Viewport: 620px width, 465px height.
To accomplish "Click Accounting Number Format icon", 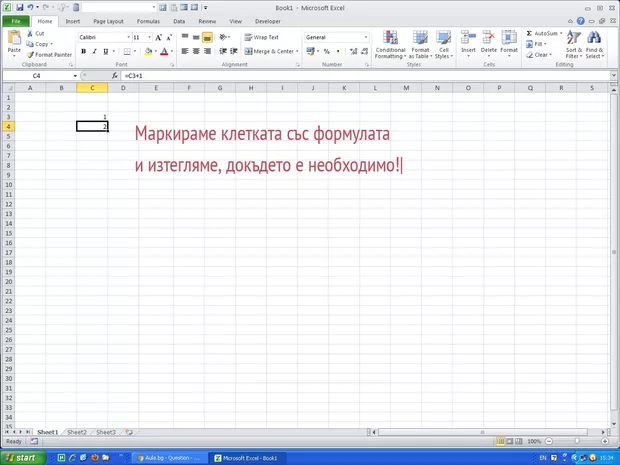I will tap(310, 51).
